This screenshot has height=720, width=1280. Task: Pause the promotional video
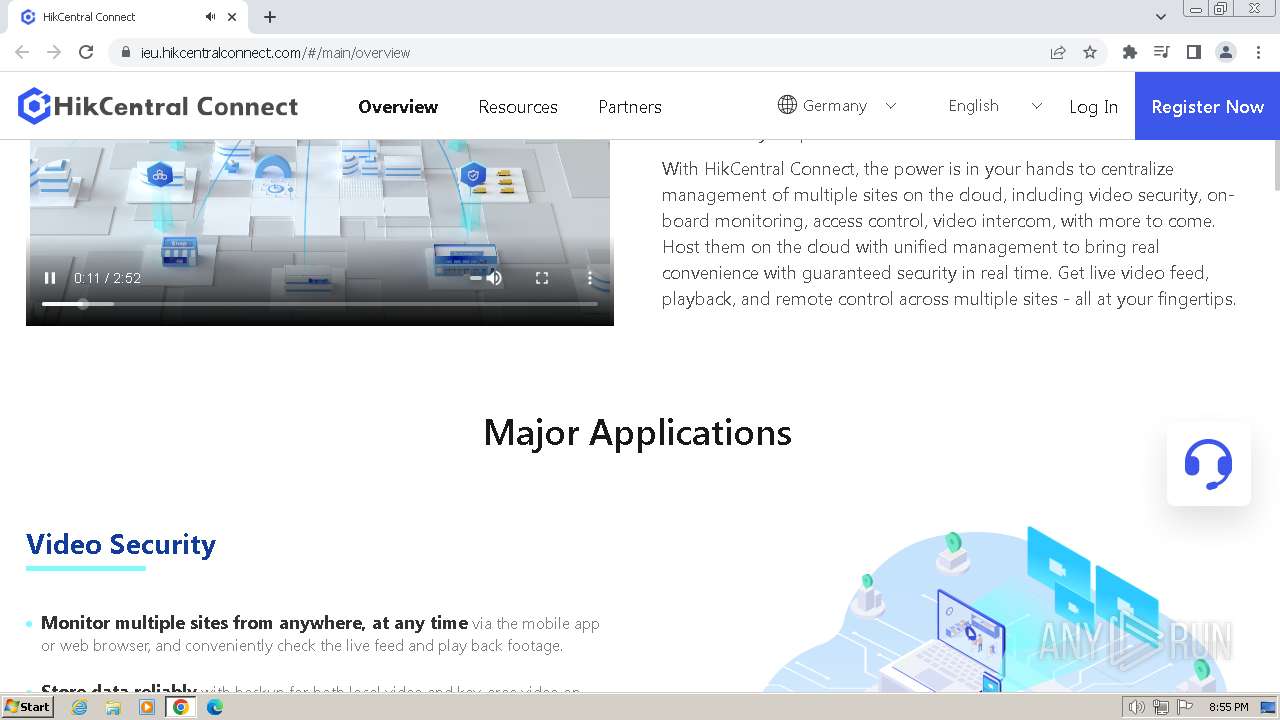click(50, 278)
